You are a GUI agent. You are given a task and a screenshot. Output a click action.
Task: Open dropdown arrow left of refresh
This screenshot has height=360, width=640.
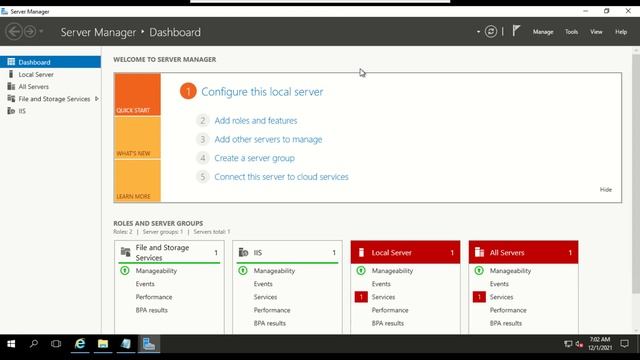point(478,32)
